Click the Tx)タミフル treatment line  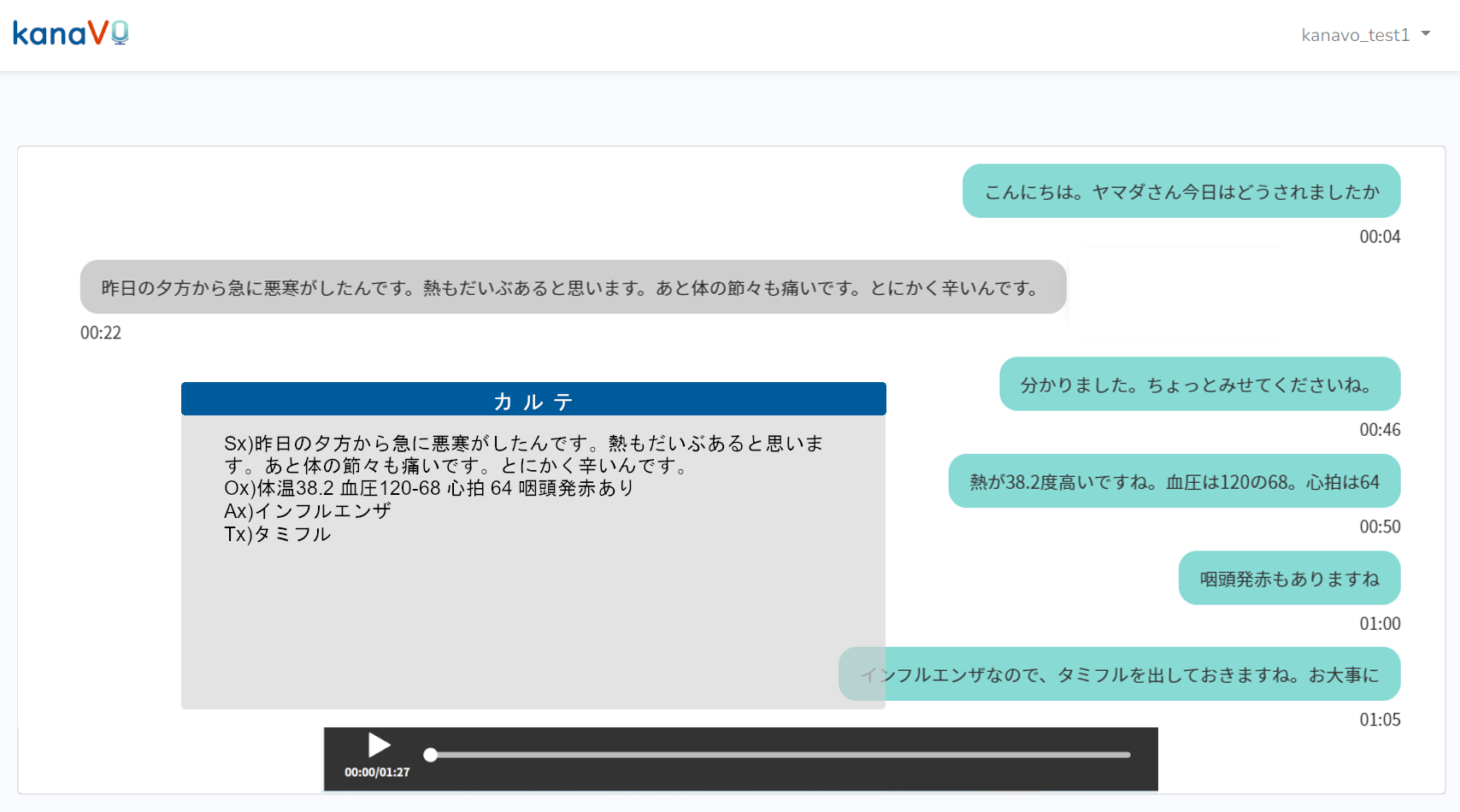click(x=278, y=534)
